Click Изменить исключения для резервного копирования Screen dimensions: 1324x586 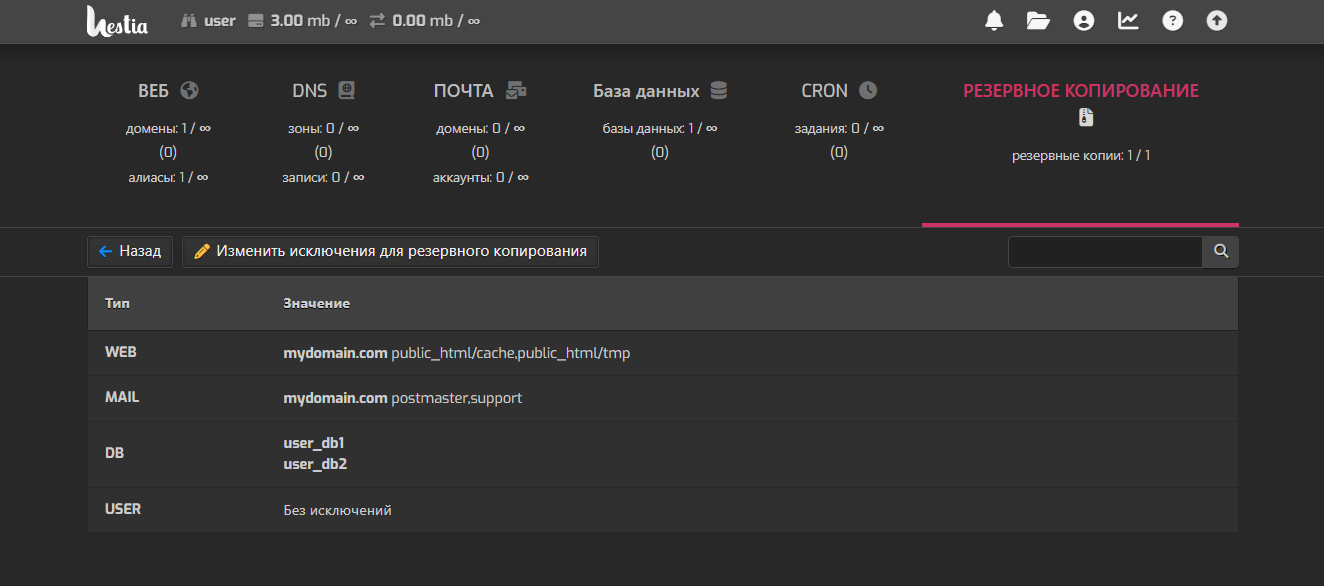[391, 252]
